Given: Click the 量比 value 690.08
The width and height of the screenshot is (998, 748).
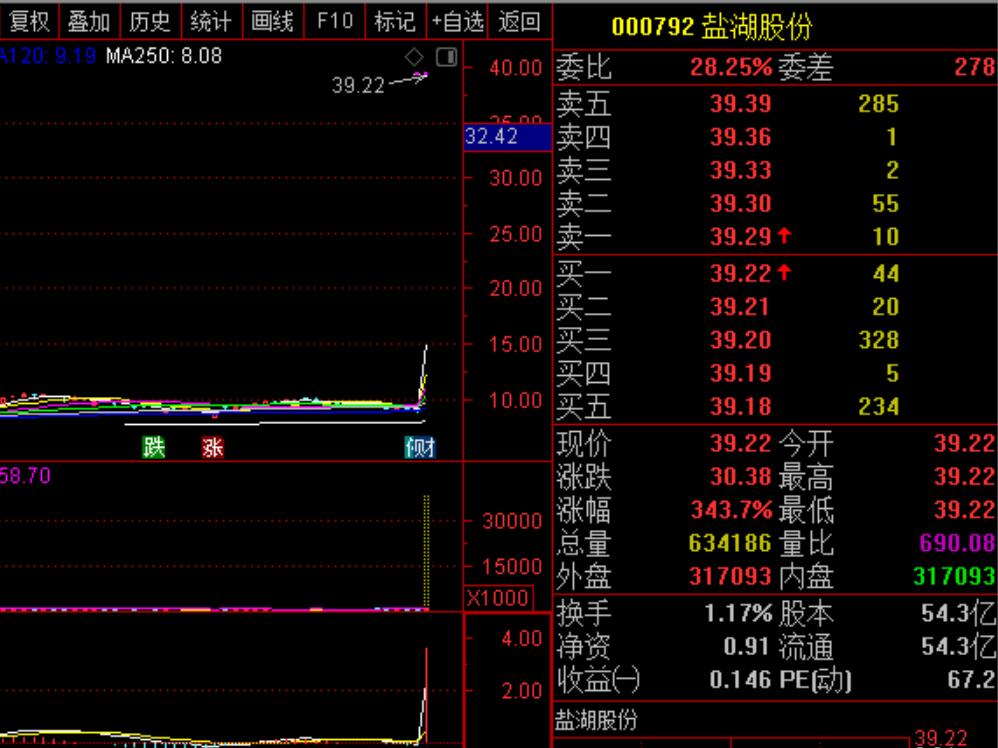Looking at the screenshot, I should [x=958, y=543].
